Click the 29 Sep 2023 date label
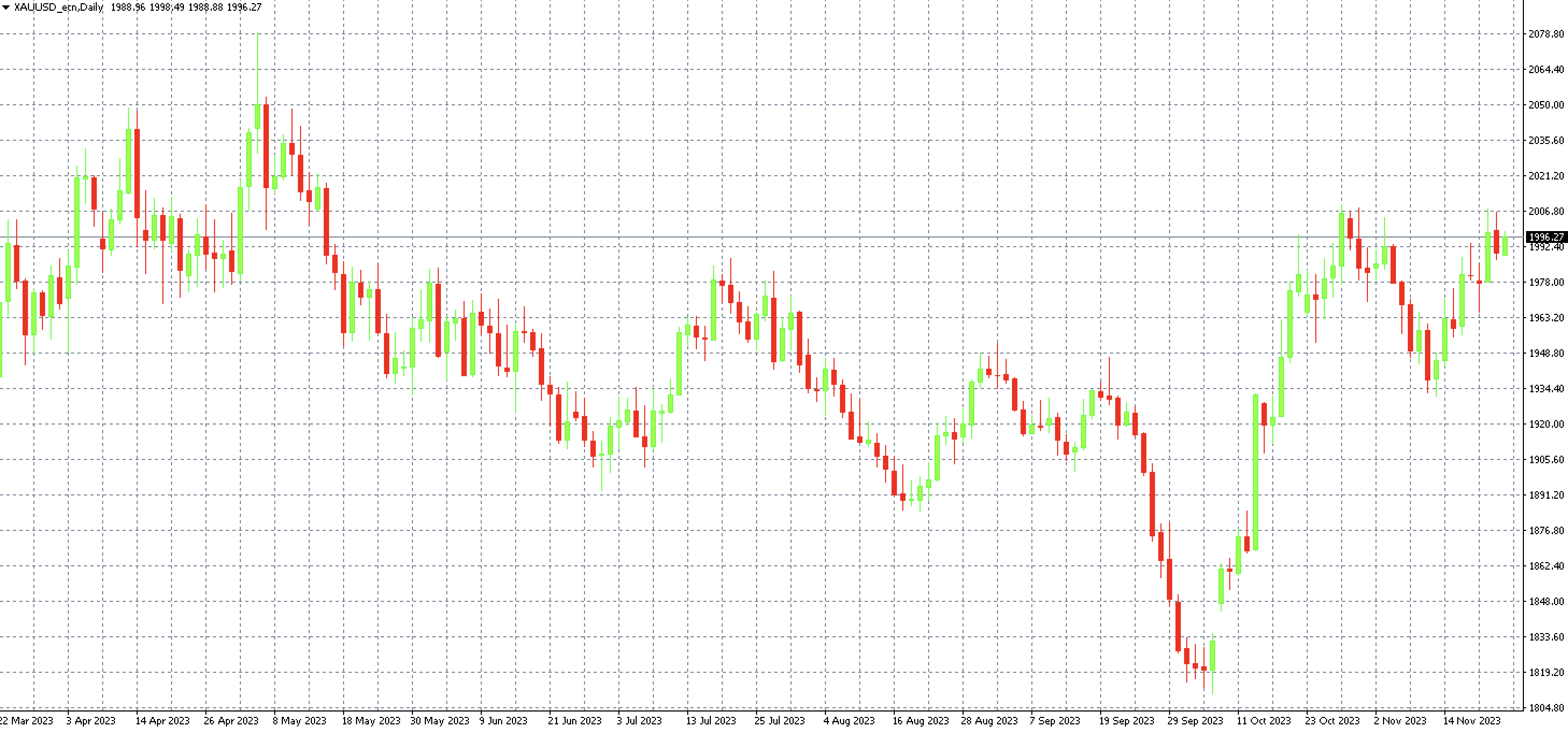This screenshot has height=733, width=1568. [x=1195, y=721]
